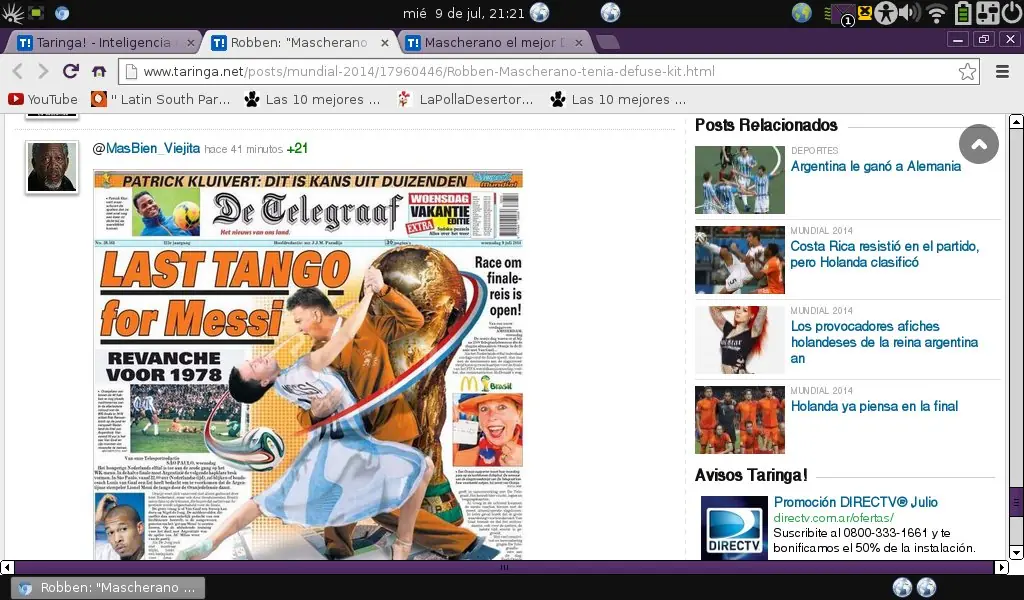Open the browser hamburger menu
Image resolution: width=1024 pixels, height=600 pixels.
tap(1002, 71)
